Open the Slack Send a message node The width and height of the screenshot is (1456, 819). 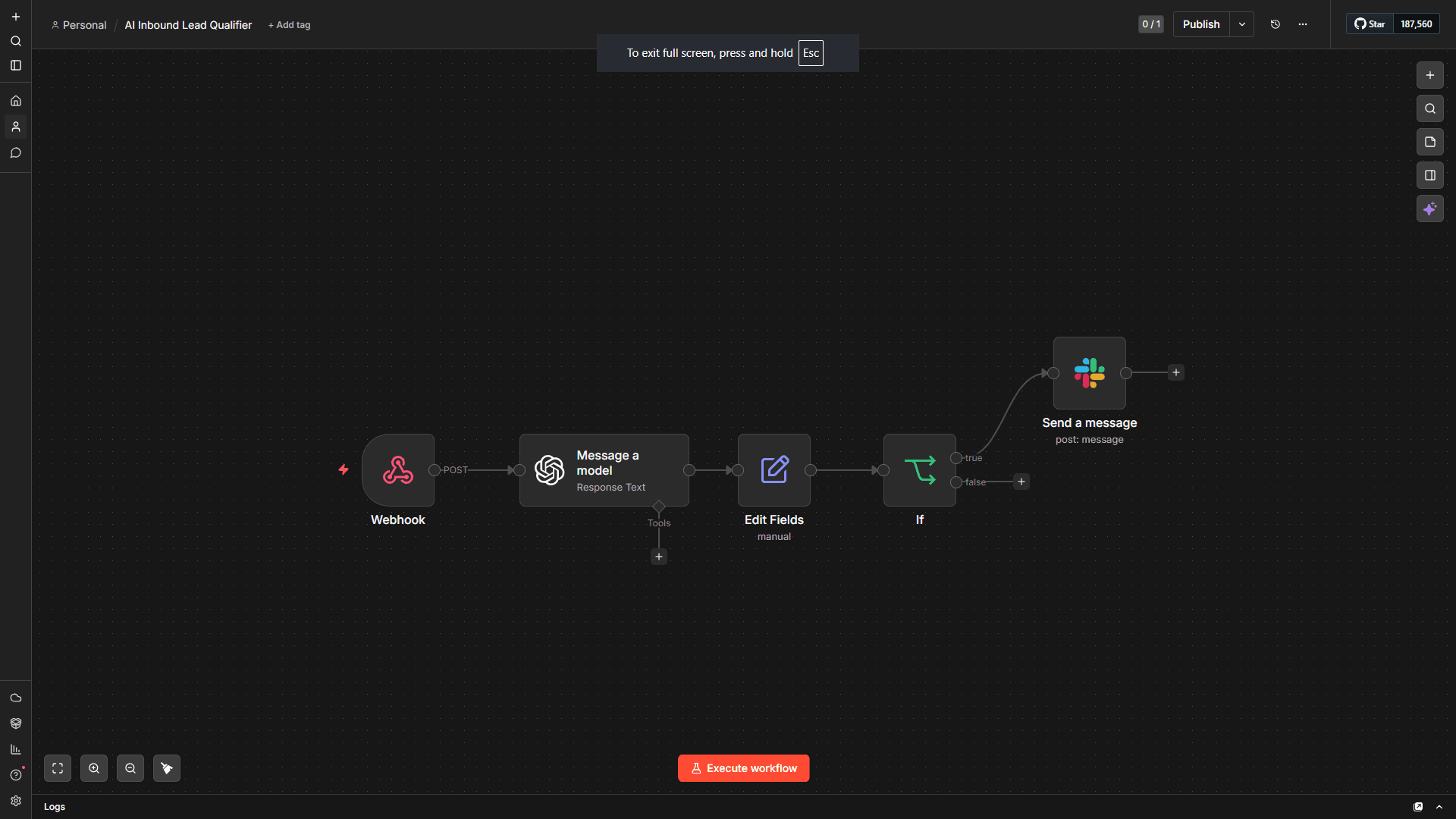(1089, 373)
